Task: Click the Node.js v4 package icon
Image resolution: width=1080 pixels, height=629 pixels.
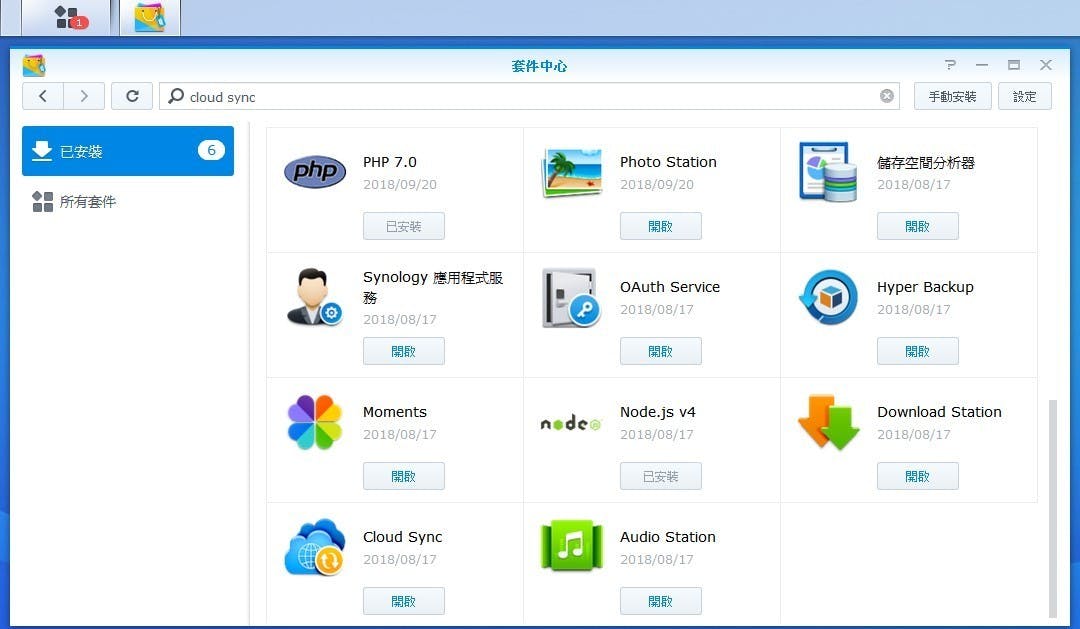Action: point(571,424)
